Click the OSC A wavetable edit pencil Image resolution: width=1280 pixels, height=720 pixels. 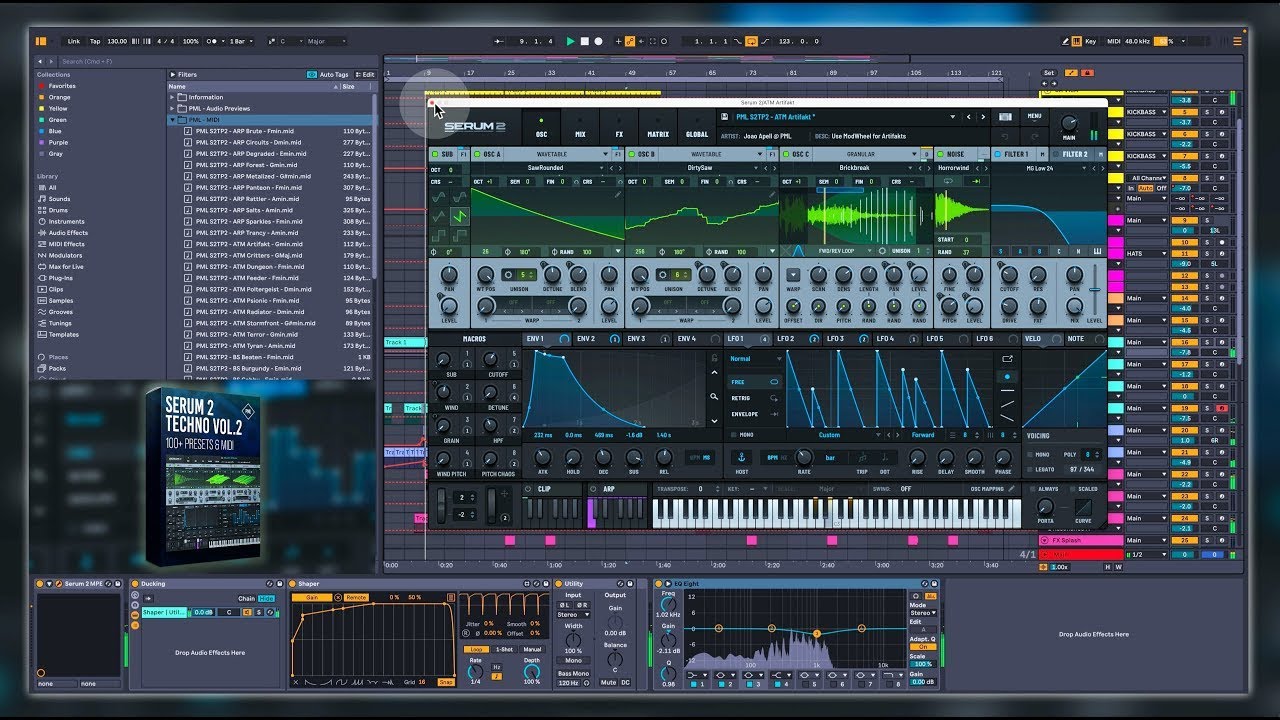point(619,194)
